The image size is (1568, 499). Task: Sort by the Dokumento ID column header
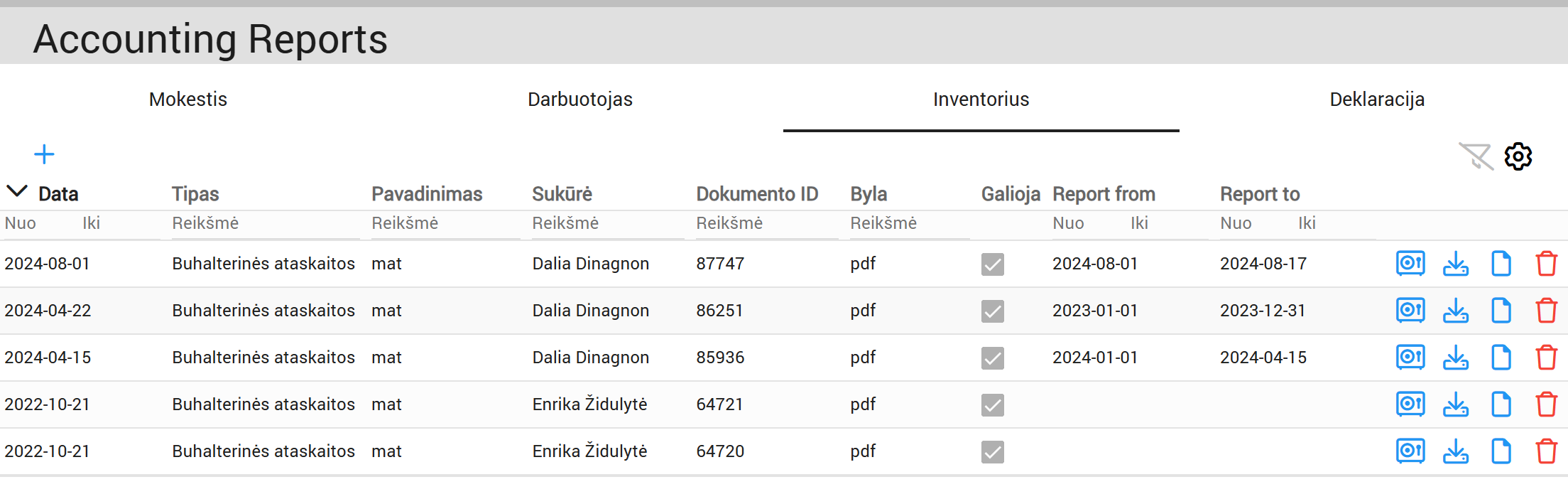tap(757, 194)
